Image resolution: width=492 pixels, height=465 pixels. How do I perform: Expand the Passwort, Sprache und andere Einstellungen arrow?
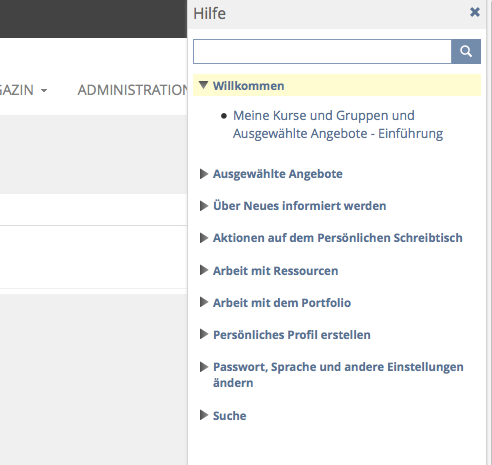[204, 367]
